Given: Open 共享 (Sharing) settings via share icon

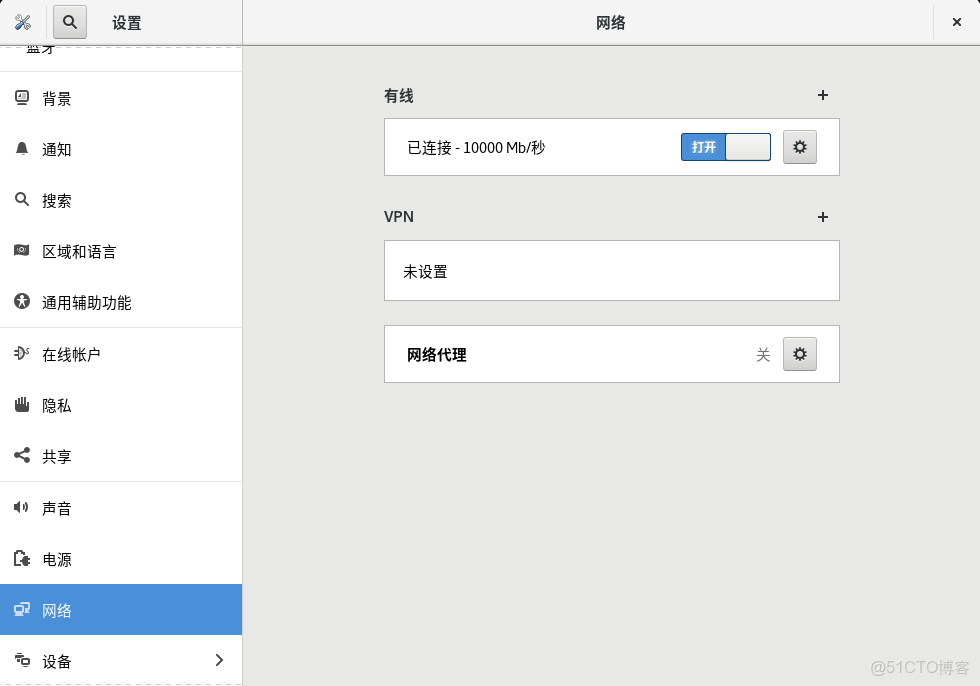Looking at the screenshot, I should (20, 456).
